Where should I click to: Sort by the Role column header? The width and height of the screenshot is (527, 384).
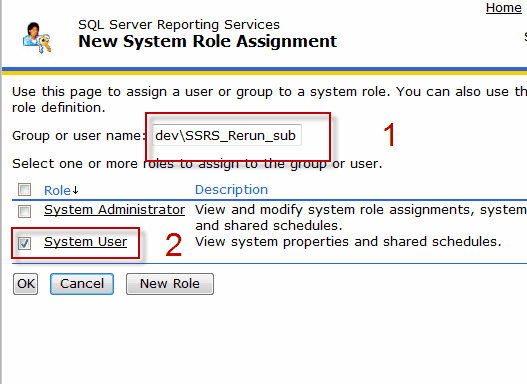(57, 190)
